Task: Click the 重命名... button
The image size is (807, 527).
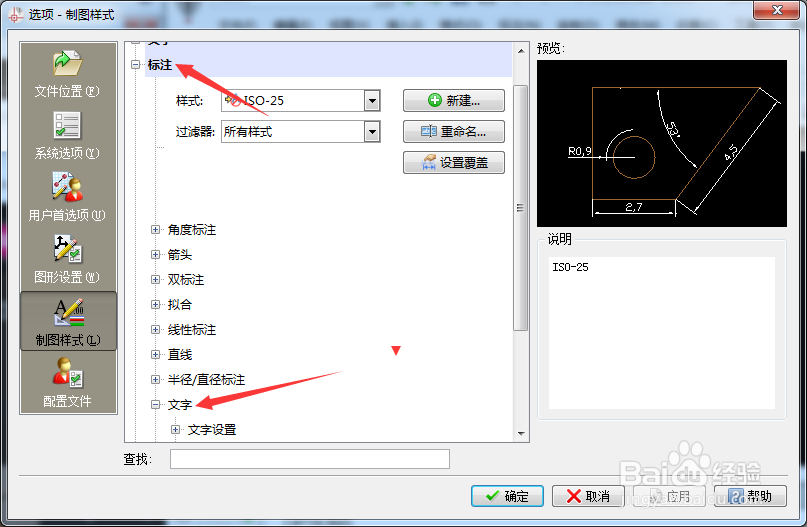Action: [x=453, y=132]
